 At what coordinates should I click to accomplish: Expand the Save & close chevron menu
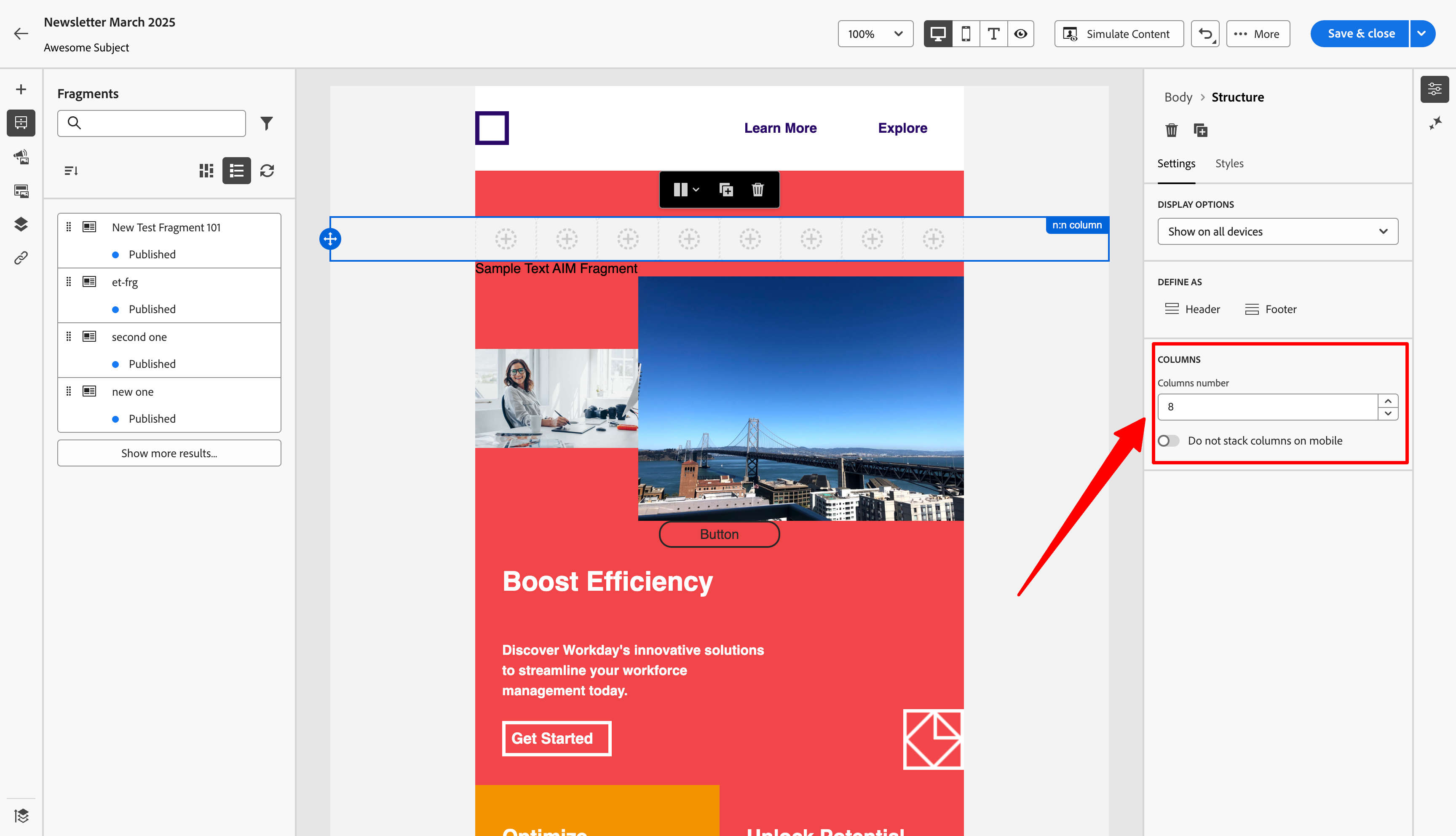pos(1422,33)
